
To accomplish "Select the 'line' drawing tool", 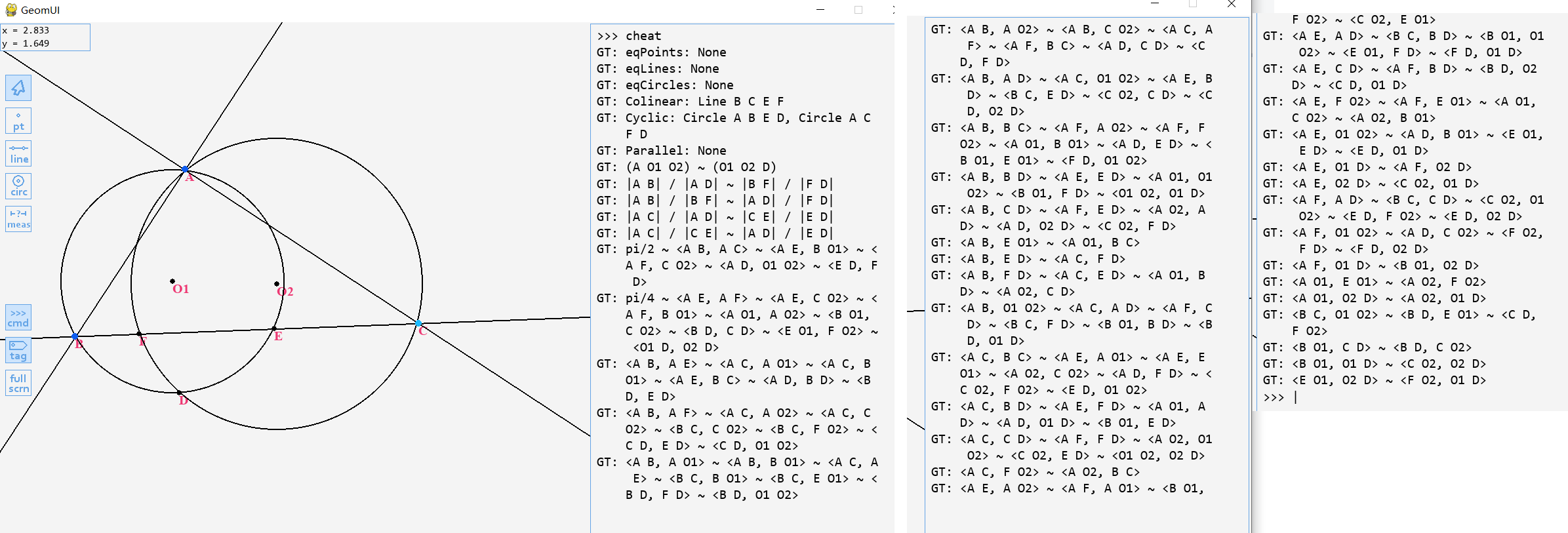I will [18, 153].
